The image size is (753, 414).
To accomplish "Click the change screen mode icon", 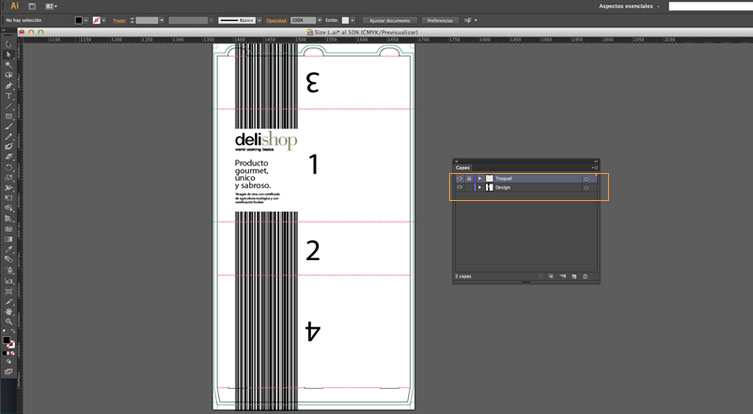I will coord(8,372).
